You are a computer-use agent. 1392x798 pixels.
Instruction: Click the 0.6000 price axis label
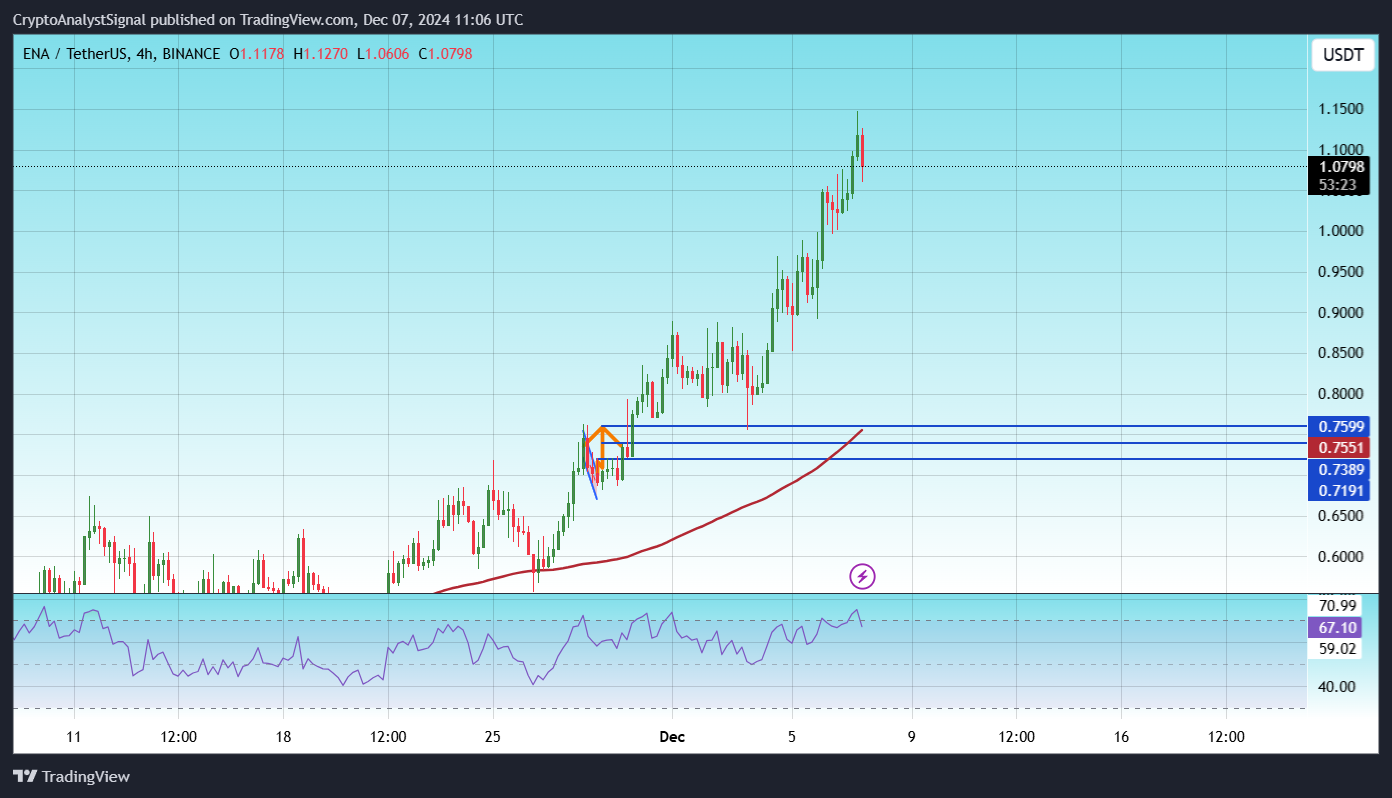coord(1341,557)
